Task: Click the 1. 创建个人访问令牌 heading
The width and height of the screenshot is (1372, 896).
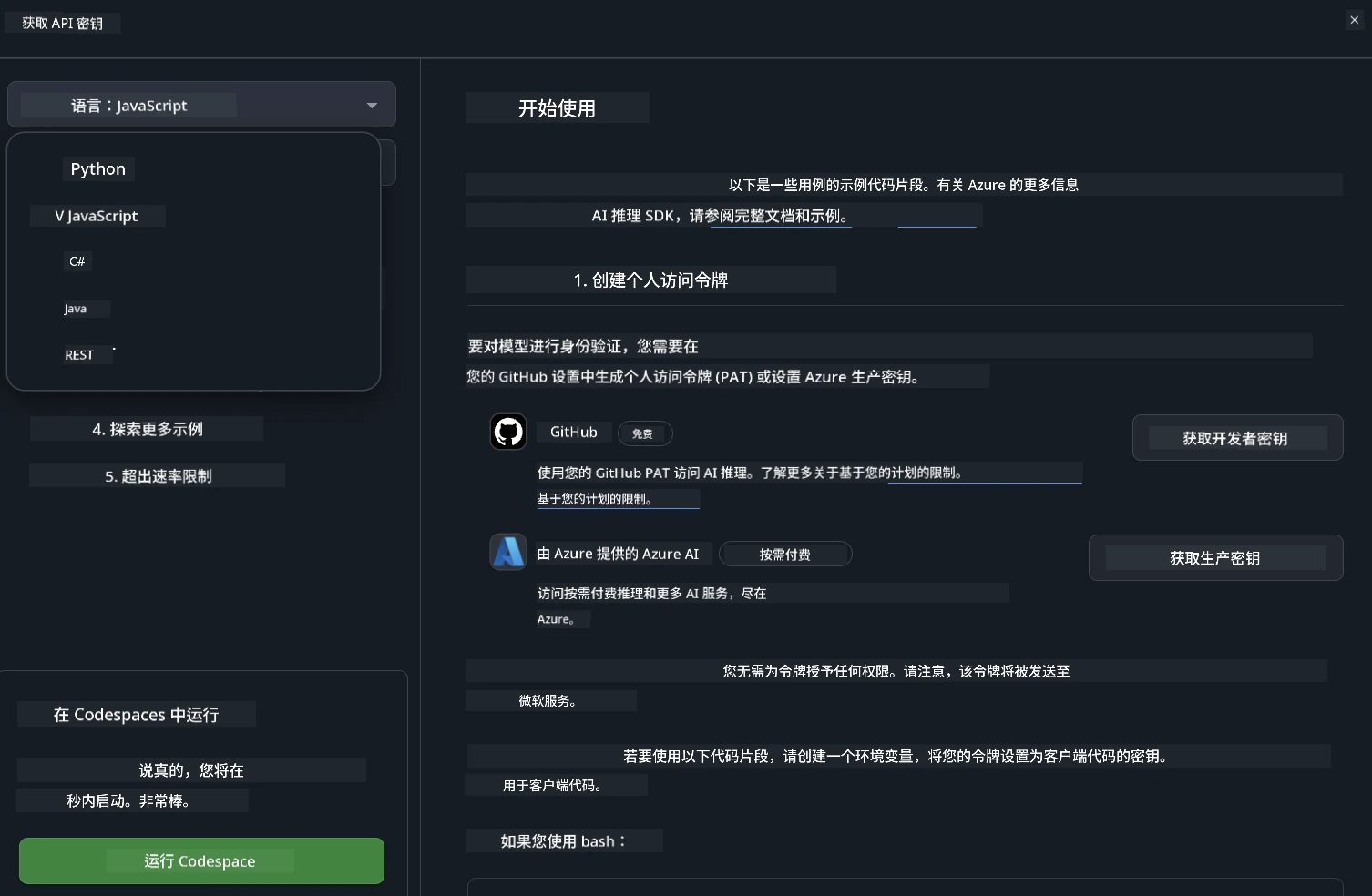Action: [x=651, y=280]
